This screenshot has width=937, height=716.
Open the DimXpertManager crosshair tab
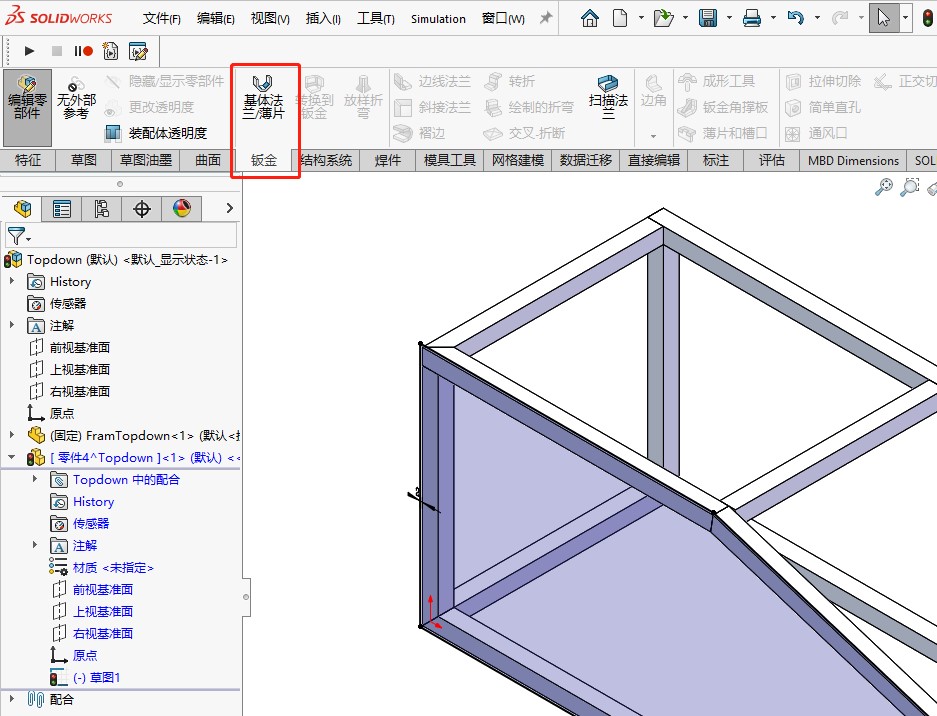[142, 209]
